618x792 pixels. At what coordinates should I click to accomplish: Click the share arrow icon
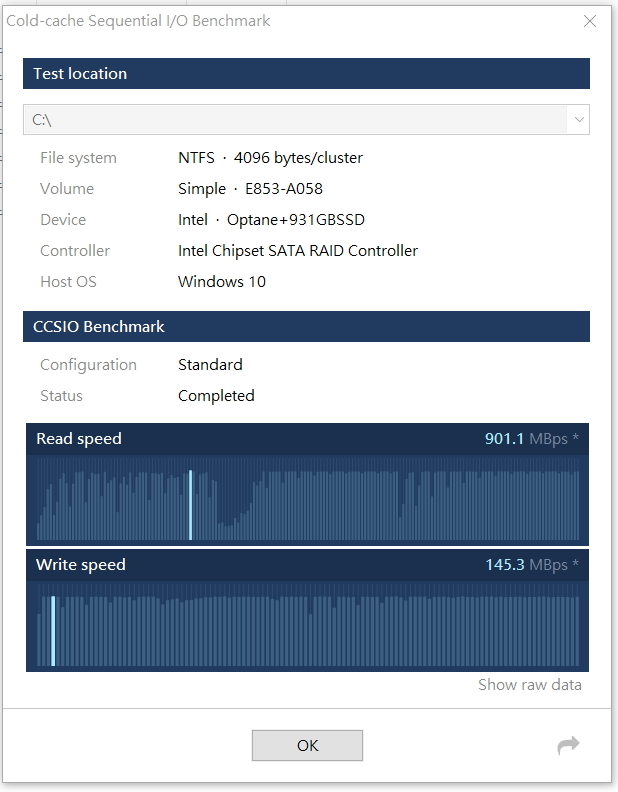click(x=568, y=745)
